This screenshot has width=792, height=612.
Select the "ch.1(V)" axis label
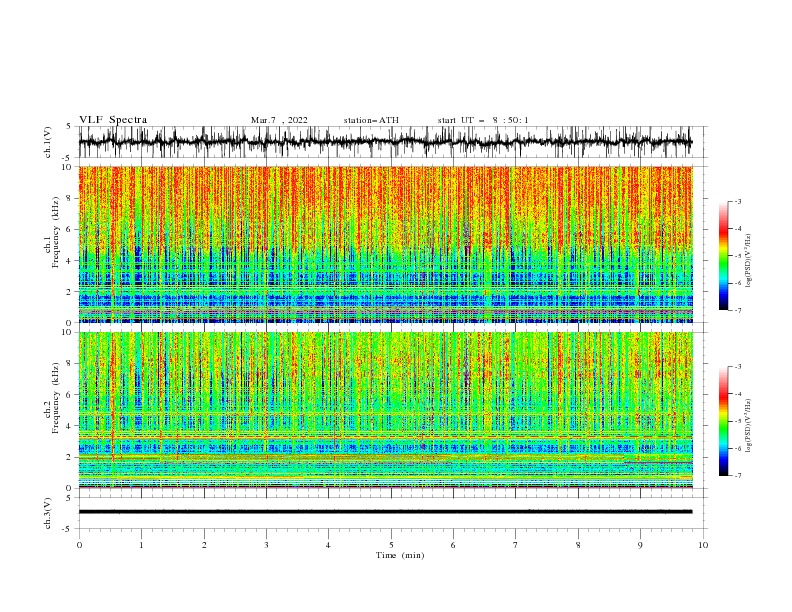[47, 142]
